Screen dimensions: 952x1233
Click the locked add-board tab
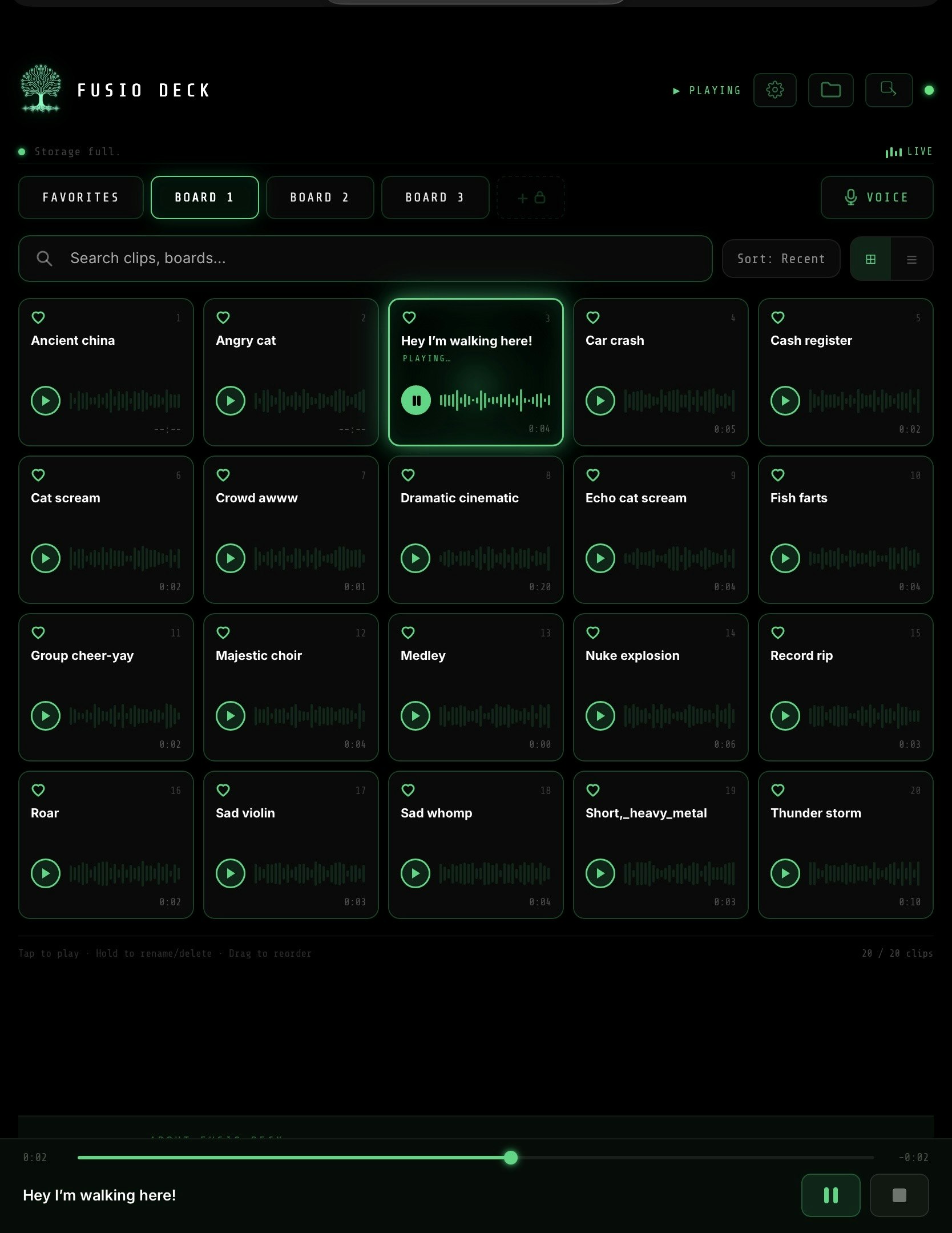pos(531,198)
